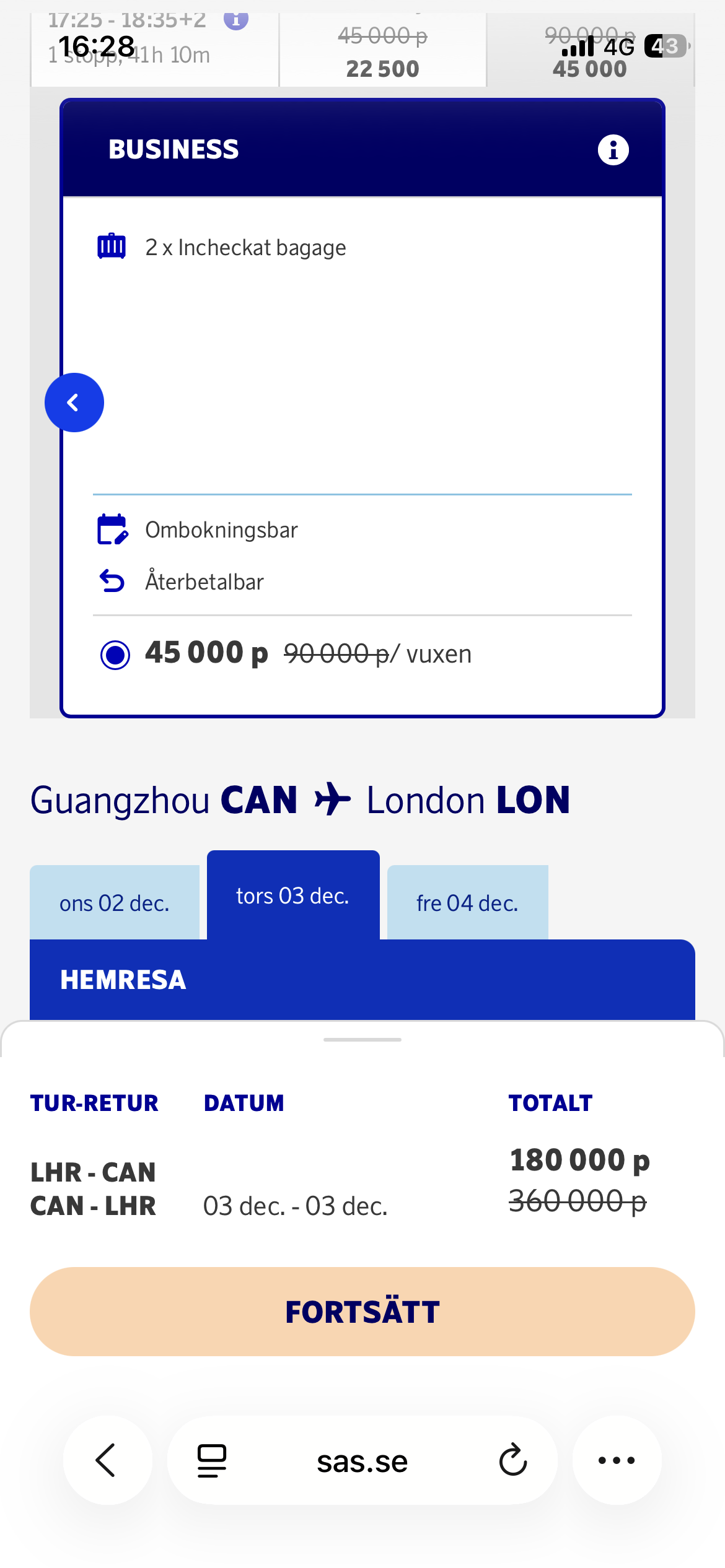
Task: Open the browser three-dots menu
Action: [617, 1460]
